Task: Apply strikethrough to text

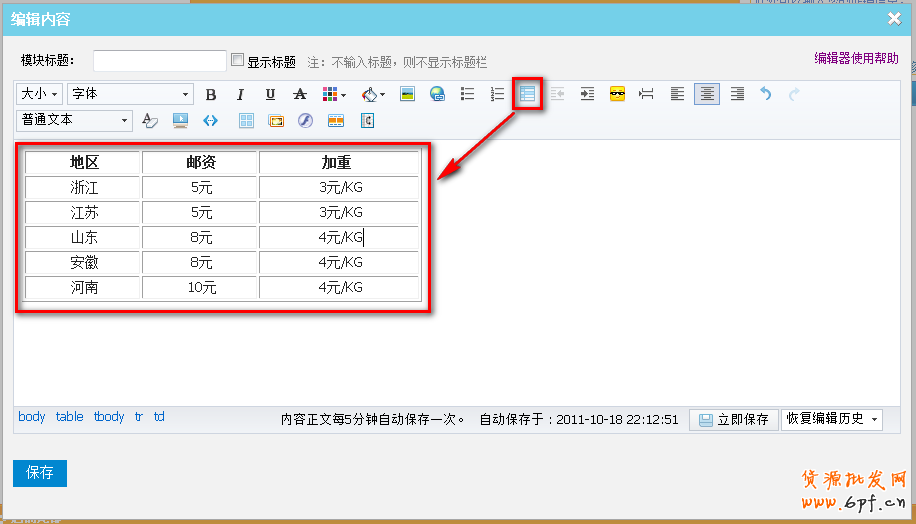Action: point(300,95)
